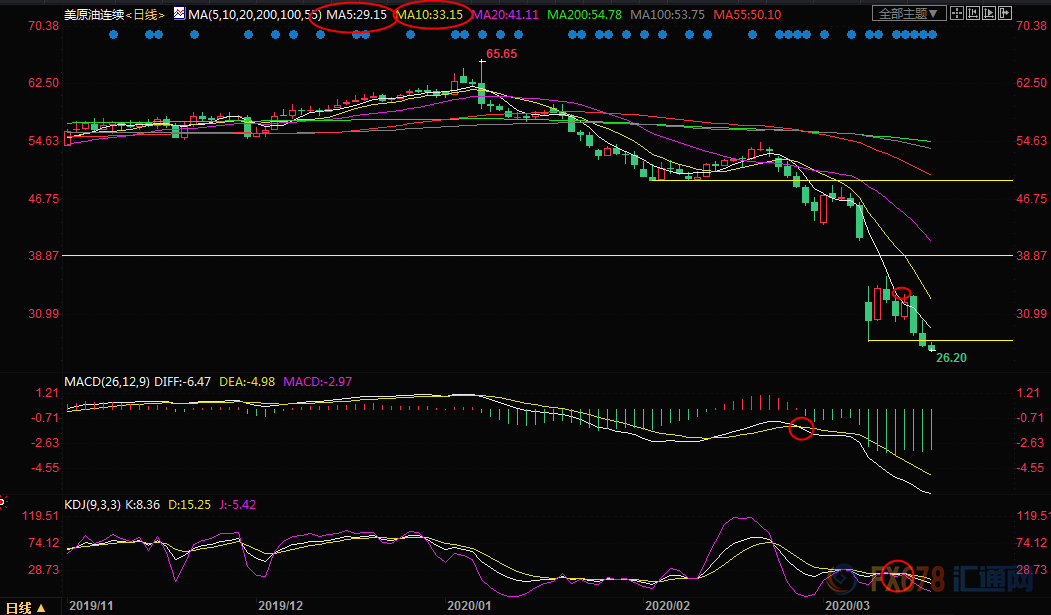This screenshot has width=1051, height=615.
Task: Click the 美原油连续 chart title
Action: coord(96,15)
